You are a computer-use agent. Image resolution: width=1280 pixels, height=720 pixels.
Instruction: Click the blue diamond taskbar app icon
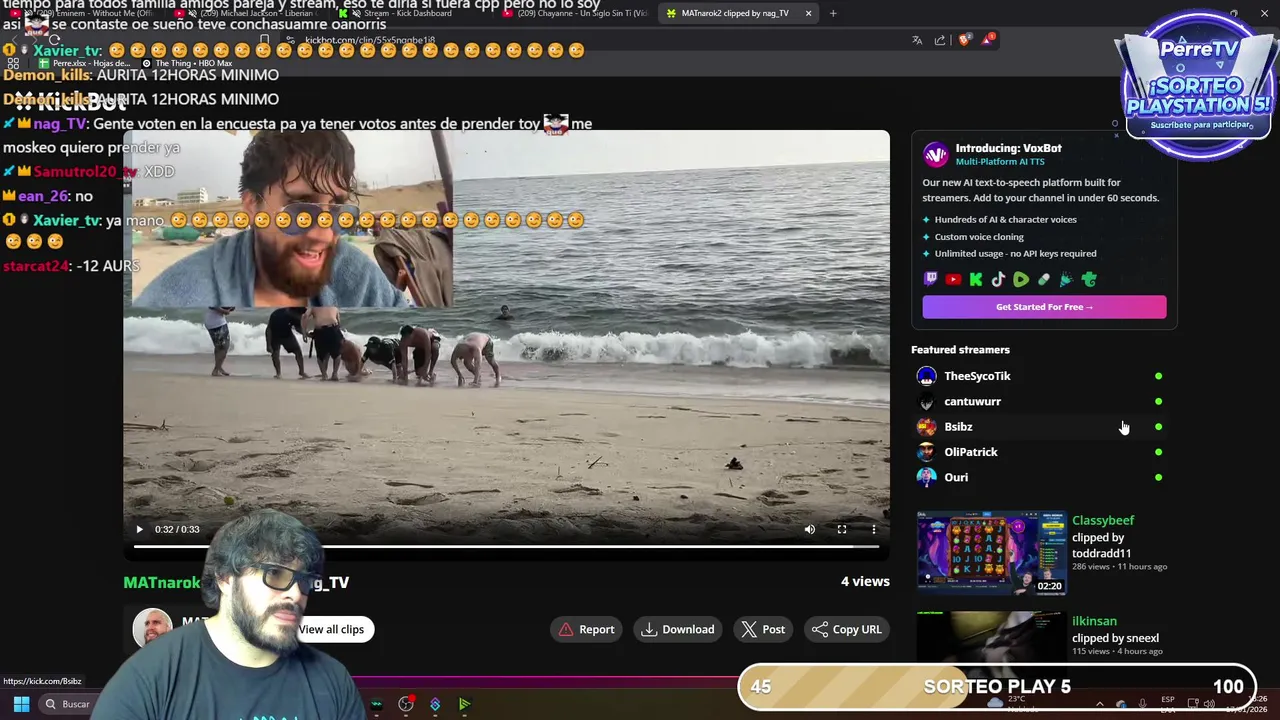pos(435,704)
